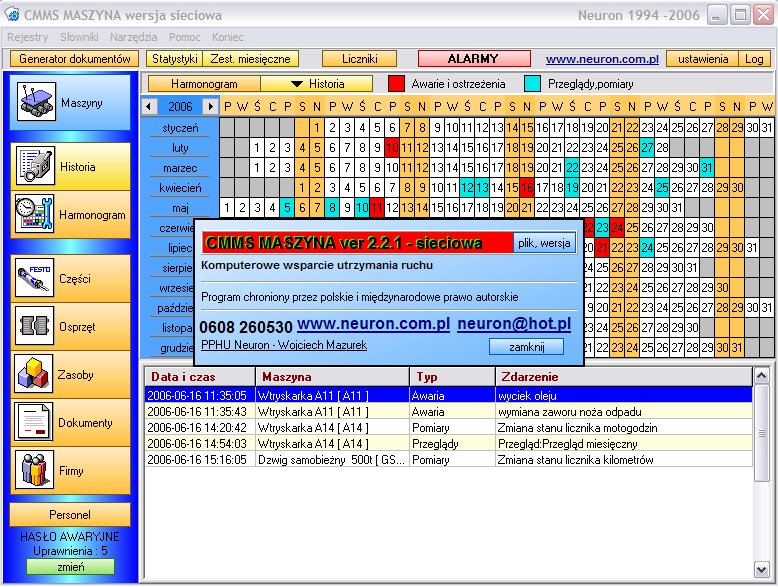Sort by Typ column header

click(x=452, y=377)
